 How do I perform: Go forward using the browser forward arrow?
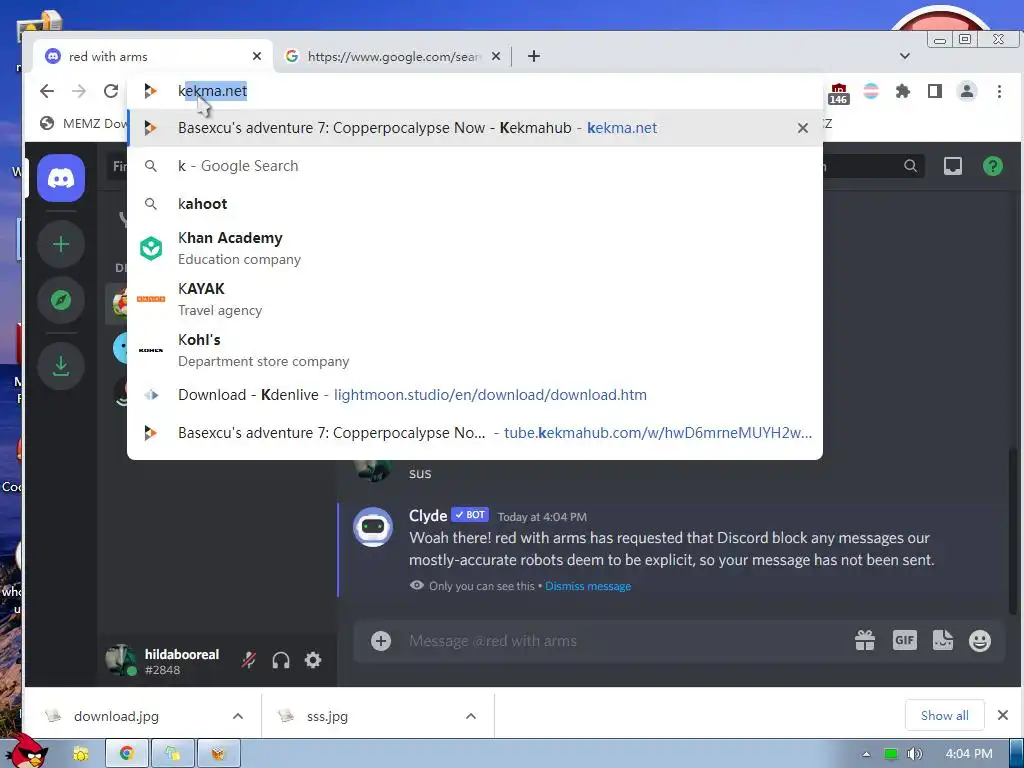click(x=79, y=91)
